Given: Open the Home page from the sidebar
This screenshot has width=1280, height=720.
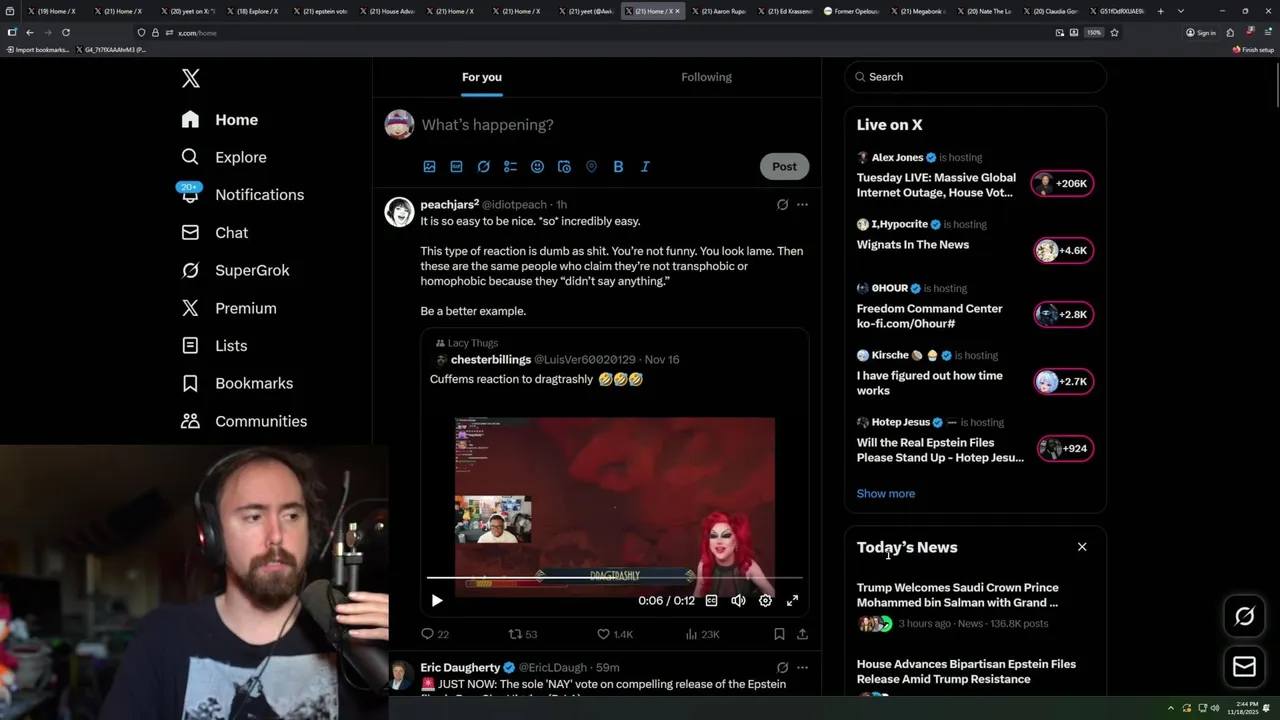Looking at the screenshot, I should (220, 120).
